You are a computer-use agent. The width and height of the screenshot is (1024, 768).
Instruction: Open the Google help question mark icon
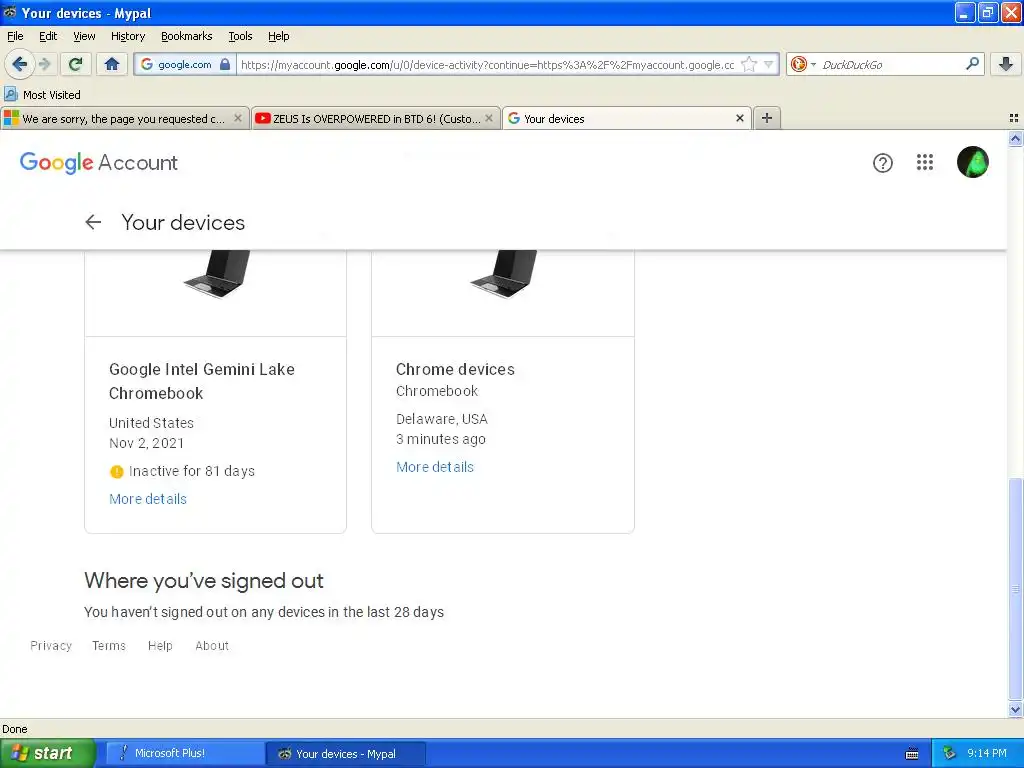pyautogui.click(x=882, y=163)
